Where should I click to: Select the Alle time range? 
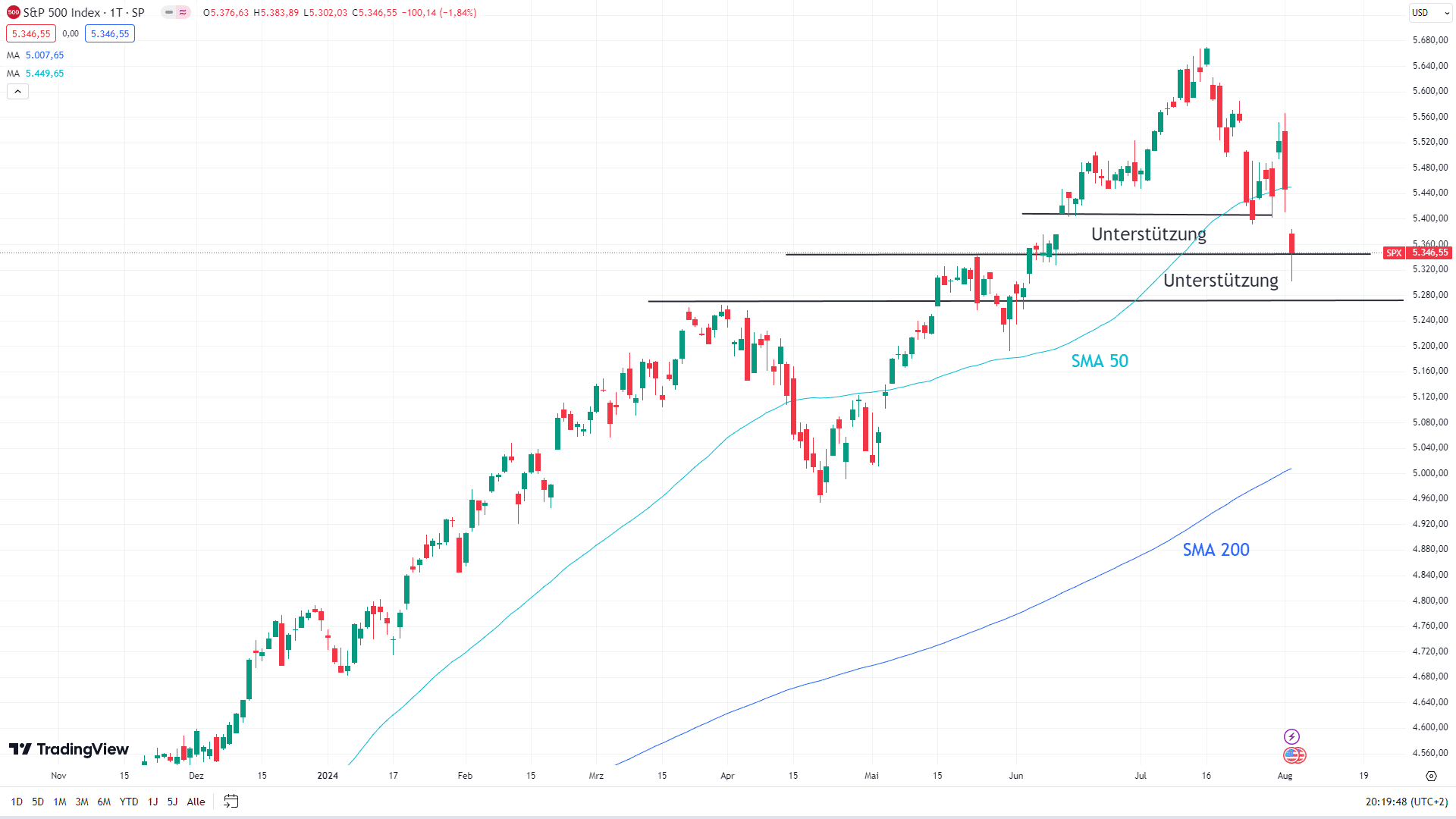tap(196, 802)
